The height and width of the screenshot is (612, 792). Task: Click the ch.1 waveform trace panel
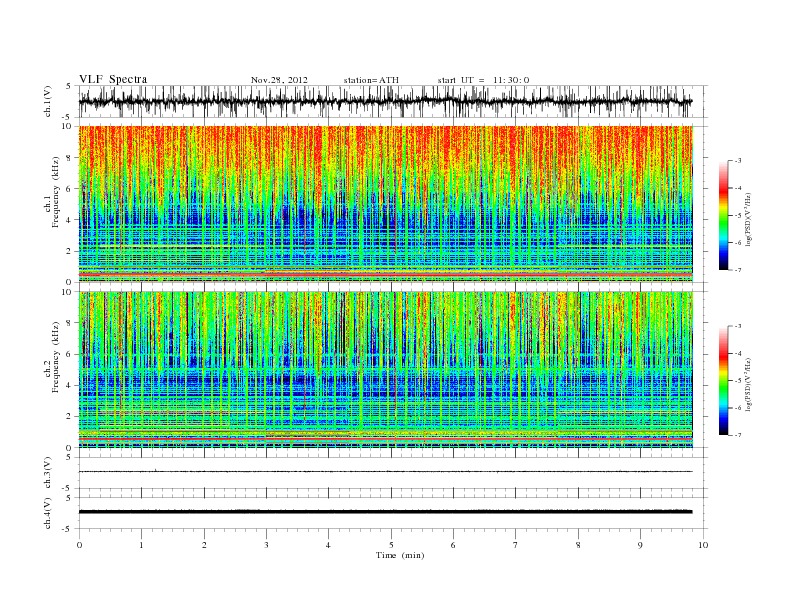click(x=393, y=101)
